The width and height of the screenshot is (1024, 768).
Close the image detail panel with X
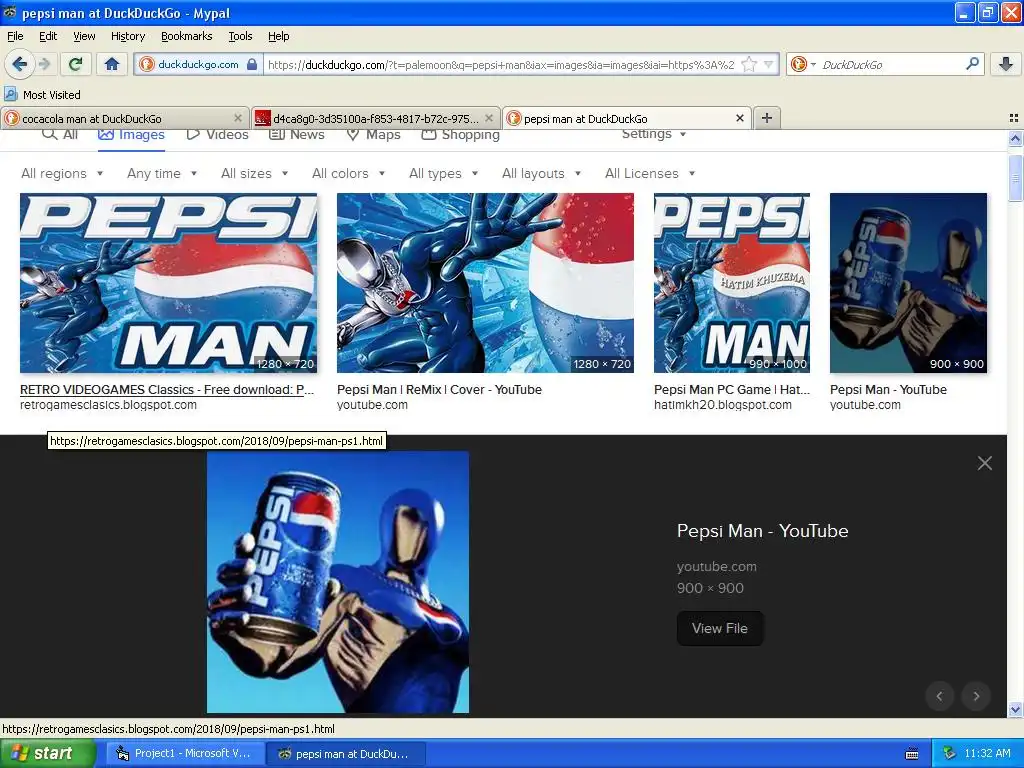click(985, 463)
